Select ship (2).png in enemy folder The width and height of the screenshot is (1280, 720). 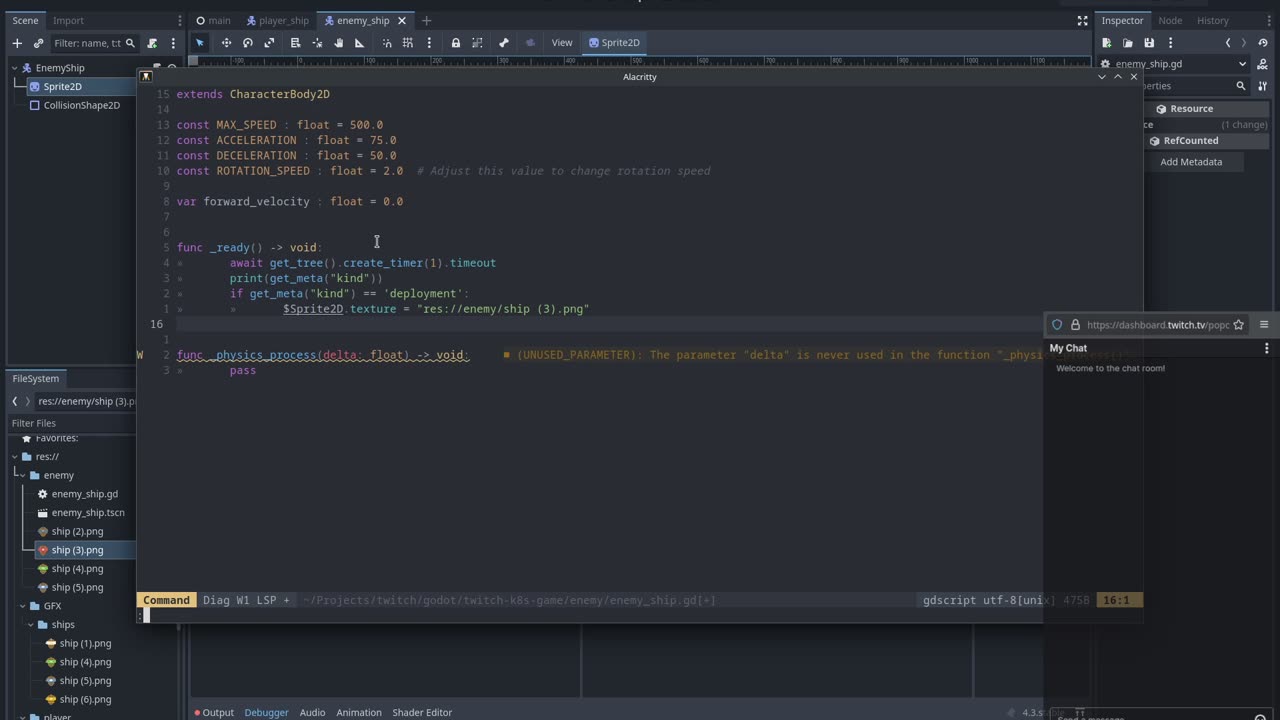click(x=77, y=531)
